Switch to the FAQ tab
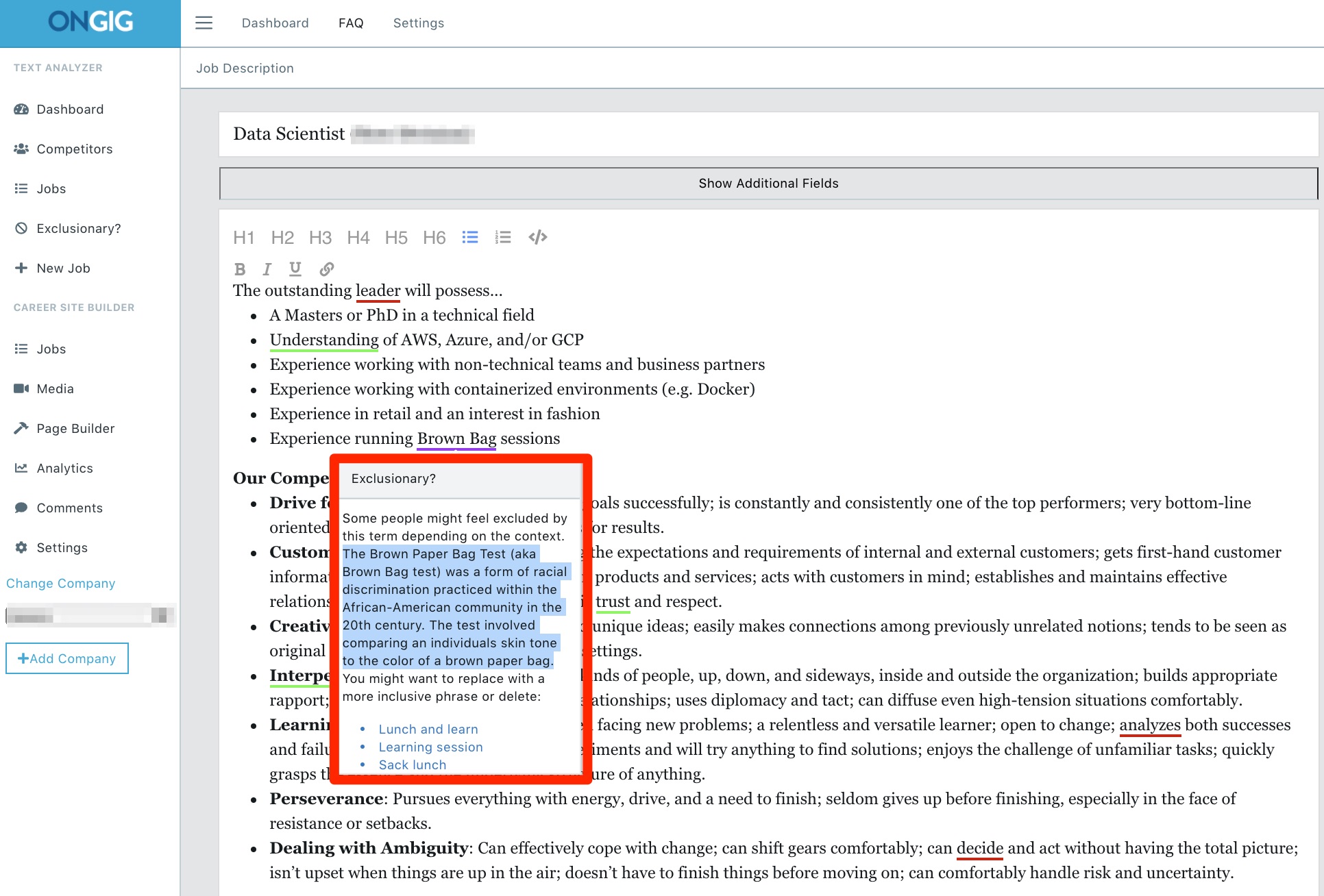This screenshot has width=1324, height=896. (x=351, y=23)
